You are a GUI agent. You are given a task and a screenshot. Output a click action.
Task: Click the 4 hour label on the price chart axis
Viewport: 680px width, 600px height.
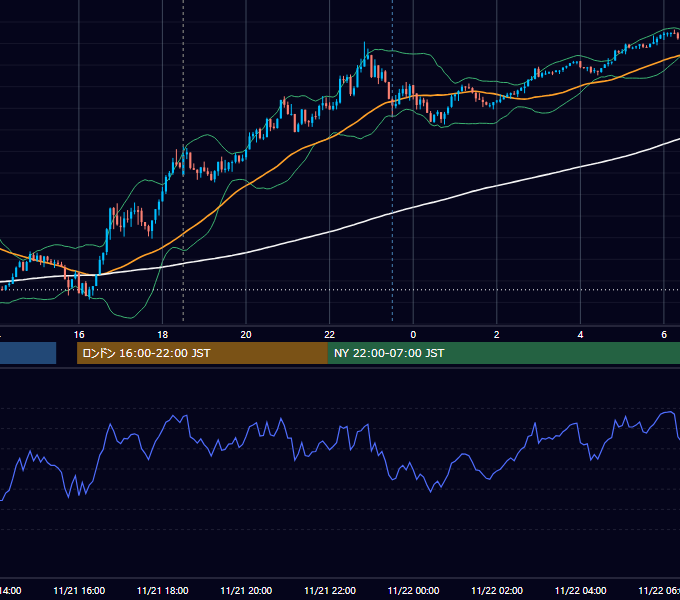tap(580, 335)
